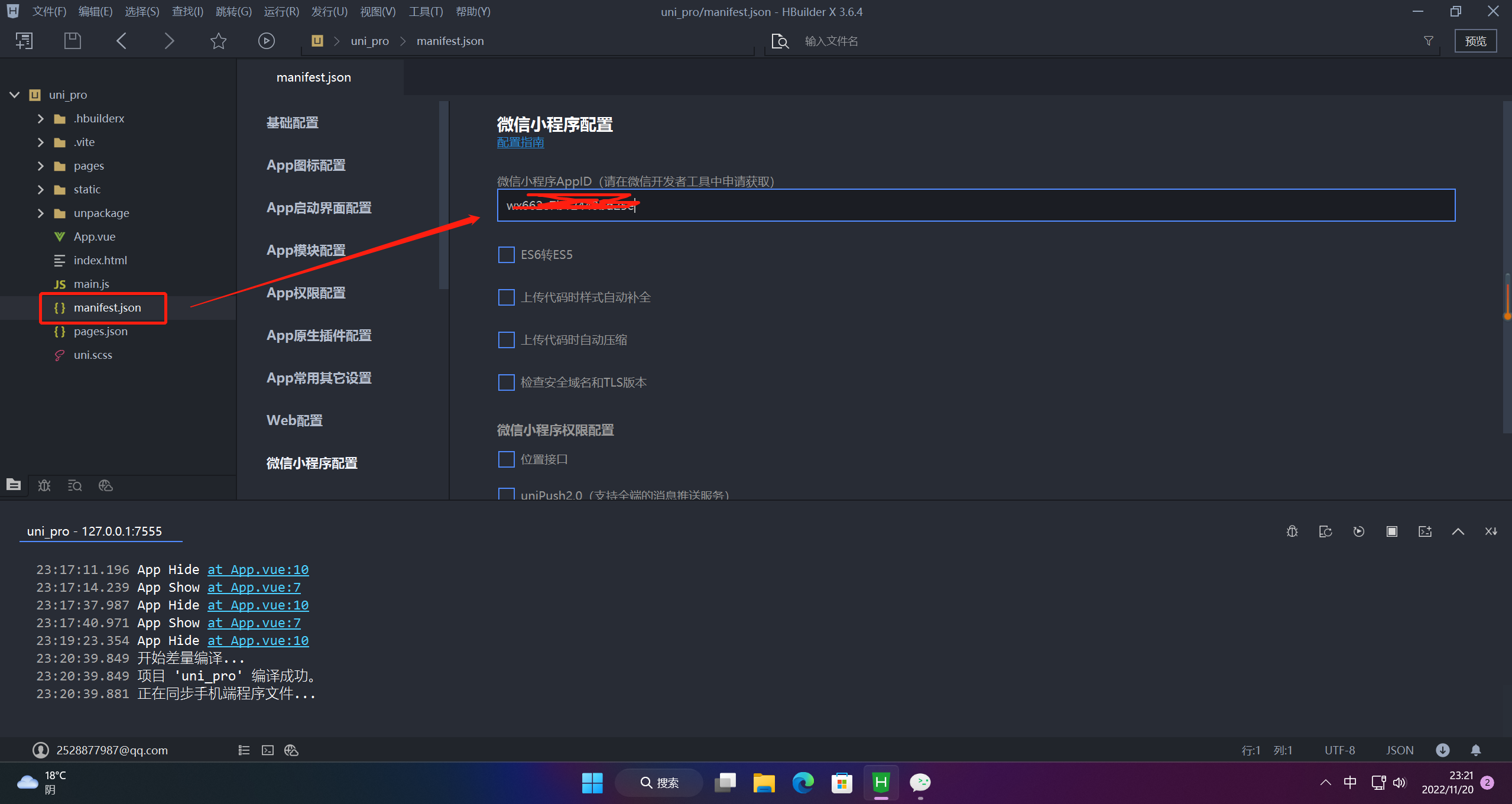Viewport: 1512px width, 804px height.
Task: Click the 微信小程序AppID input field
Action: tap(976, 205)
